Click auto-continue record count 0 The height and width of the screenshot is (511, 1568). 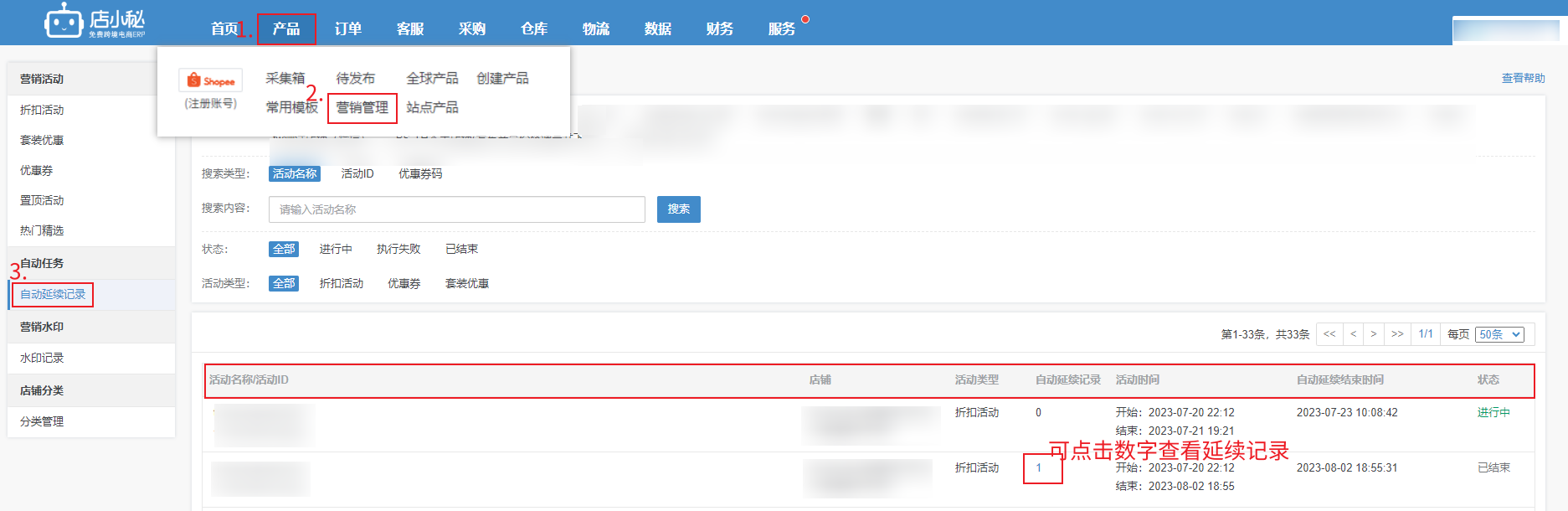click(x=1039, y=412)
